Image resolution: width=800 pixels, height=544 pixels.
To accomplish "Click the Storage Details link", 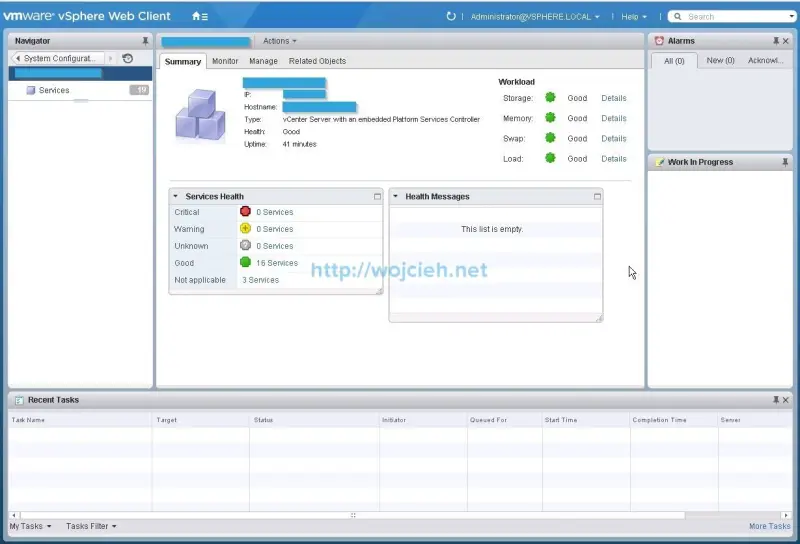I will [613, 98].
